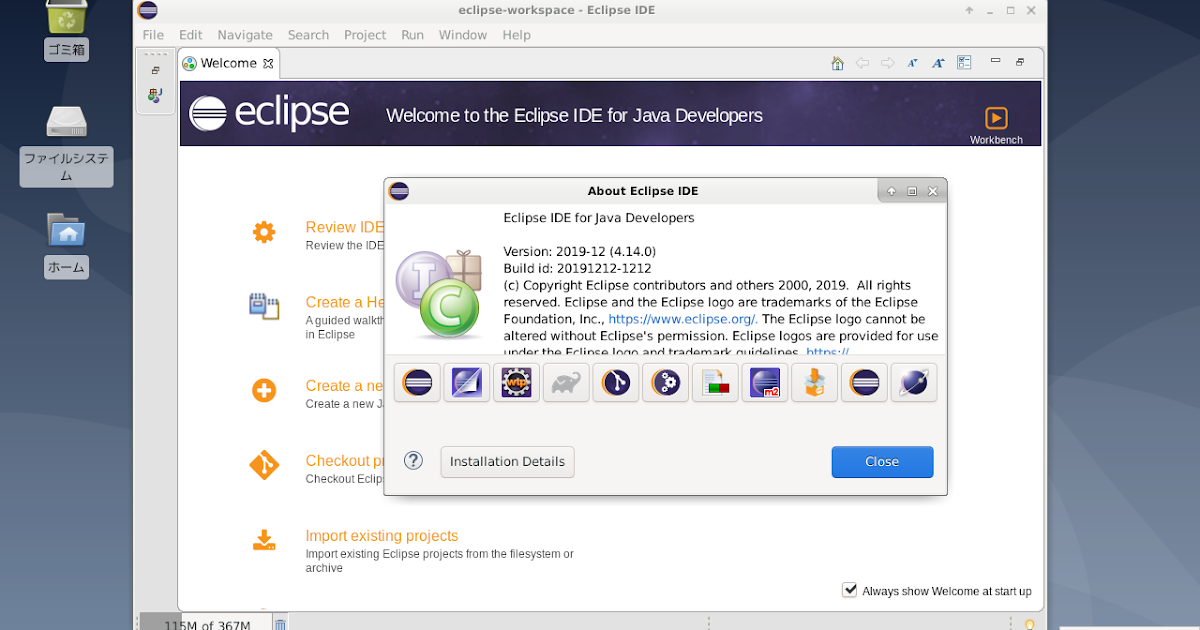The width and height of the screenshot is (1200, 630).
Task: Open the Import existing projects link
Action: pos(382,536)
